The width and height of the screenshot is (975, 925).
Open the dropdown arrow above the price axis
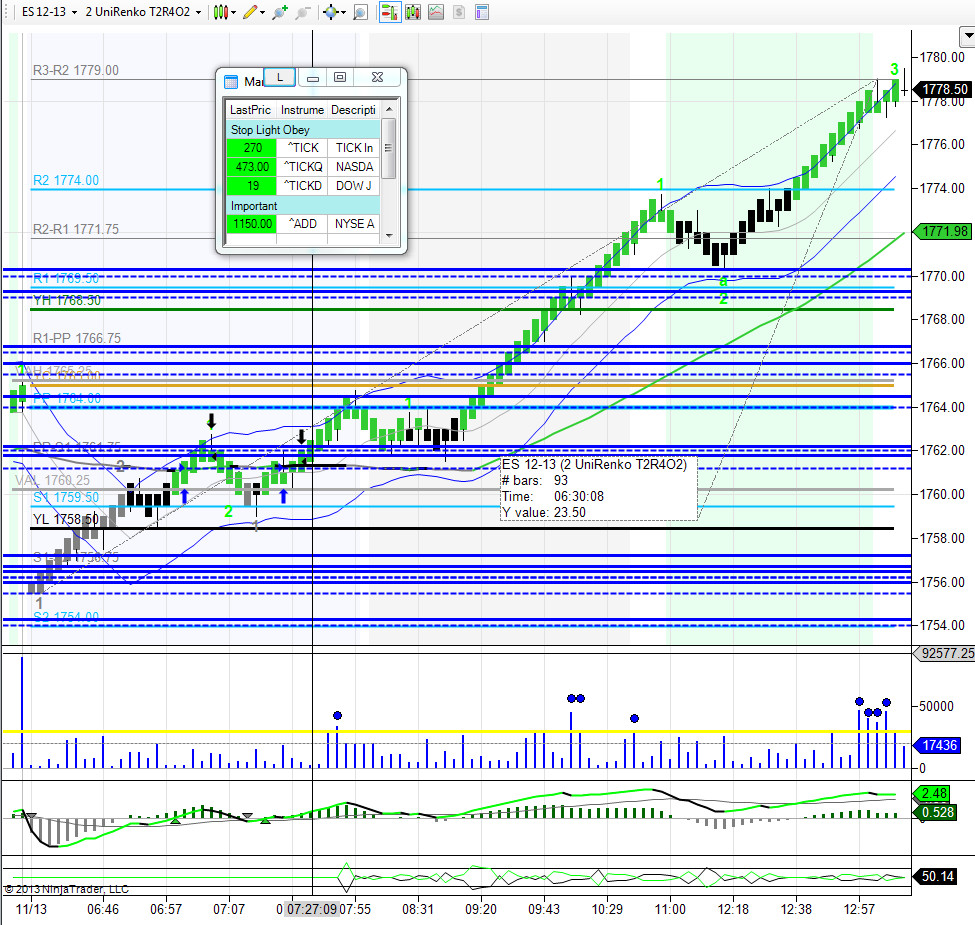[969, 36]
